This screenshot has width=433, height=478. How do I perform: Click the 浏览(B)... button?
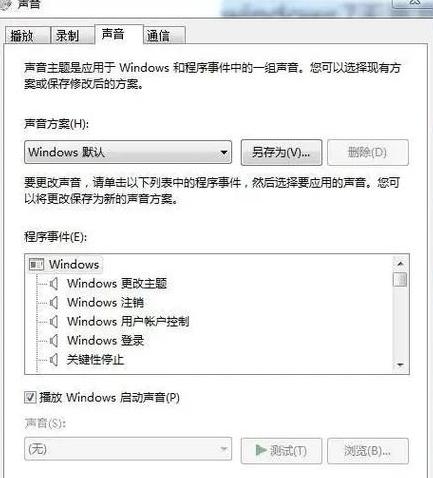(368, 451)
